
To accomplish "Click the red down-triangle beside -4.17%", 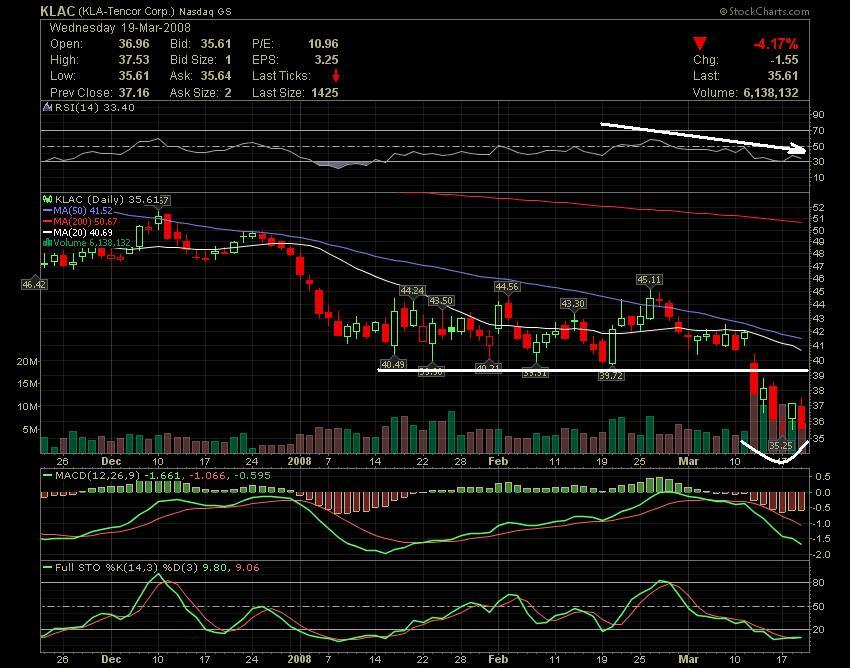I will pyautogui.click(x=700, y=44).
